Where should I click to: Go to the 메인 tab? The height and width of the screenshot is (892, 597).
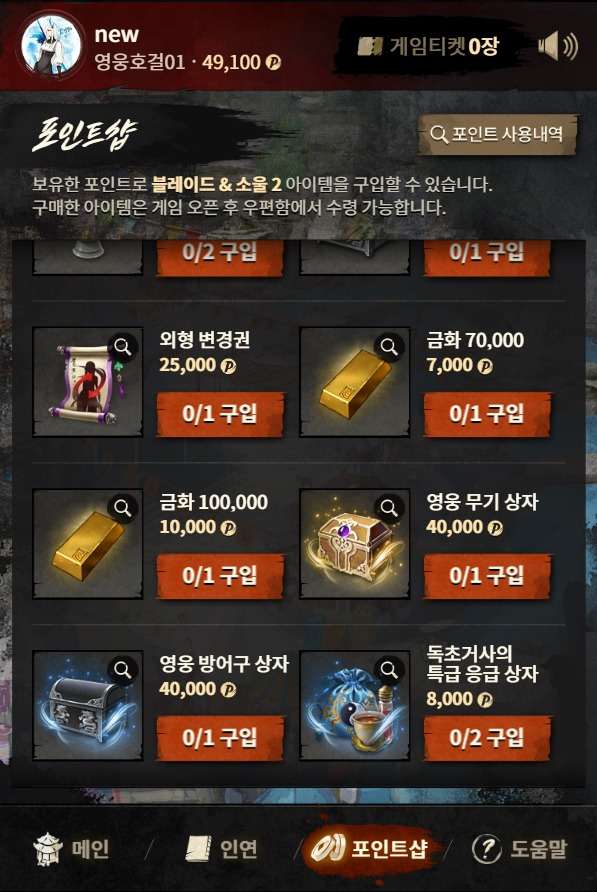point(71,849)
